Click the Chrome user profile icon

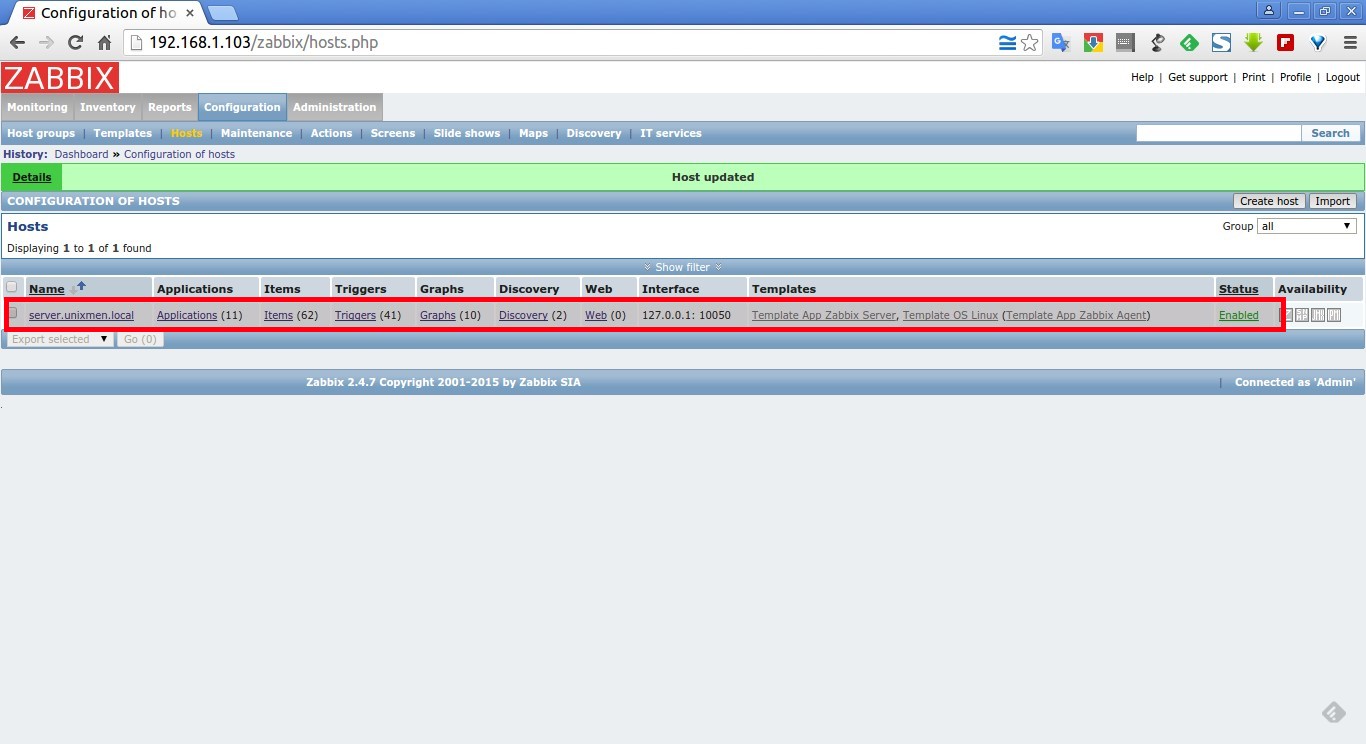(1268, 10)
